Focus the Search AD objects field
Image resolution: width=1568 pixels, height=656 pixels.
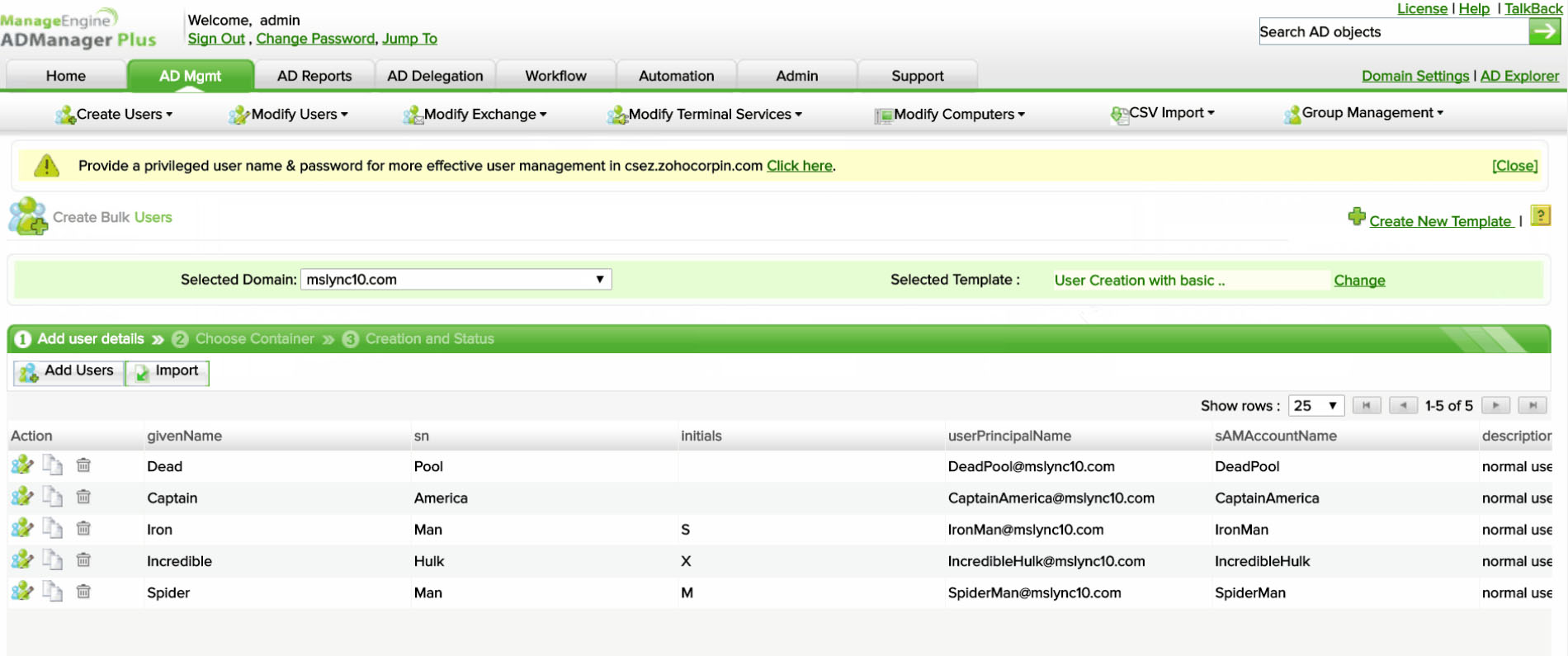coord(1394,31)
